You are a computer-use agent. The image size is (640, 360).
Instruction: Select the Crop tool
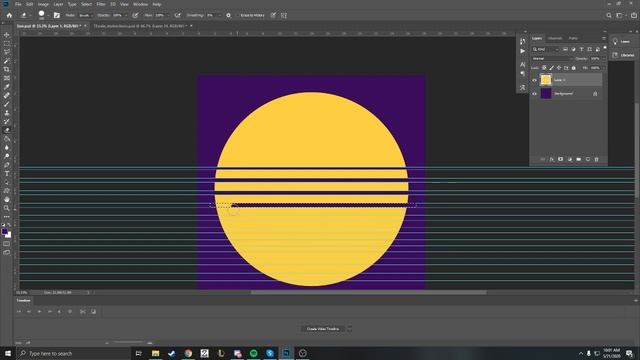tap(7, 69)
